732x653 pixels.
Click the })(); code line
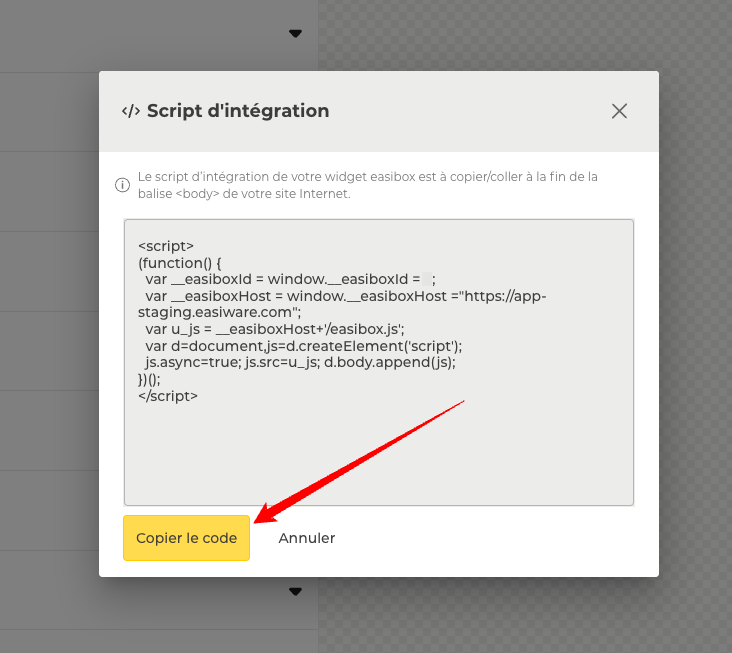coord(149,379)
